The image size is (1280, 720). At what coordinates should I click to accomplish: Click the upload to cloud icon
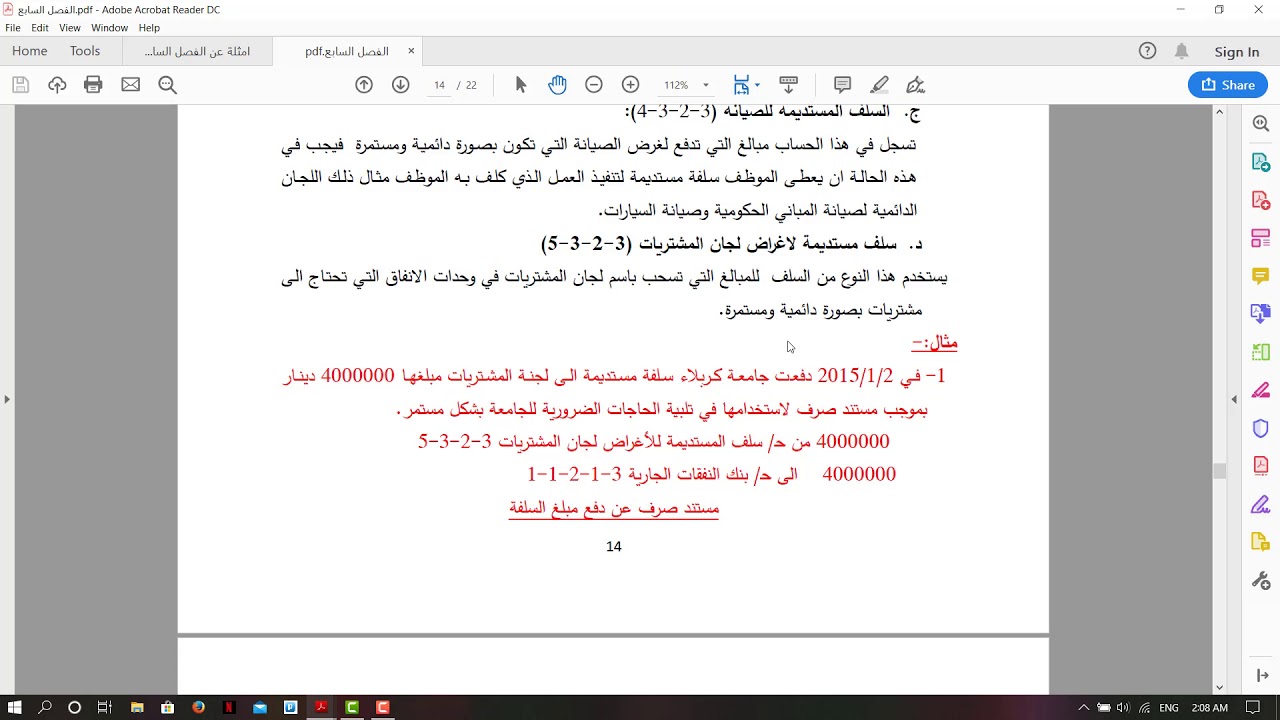[57, 85]
